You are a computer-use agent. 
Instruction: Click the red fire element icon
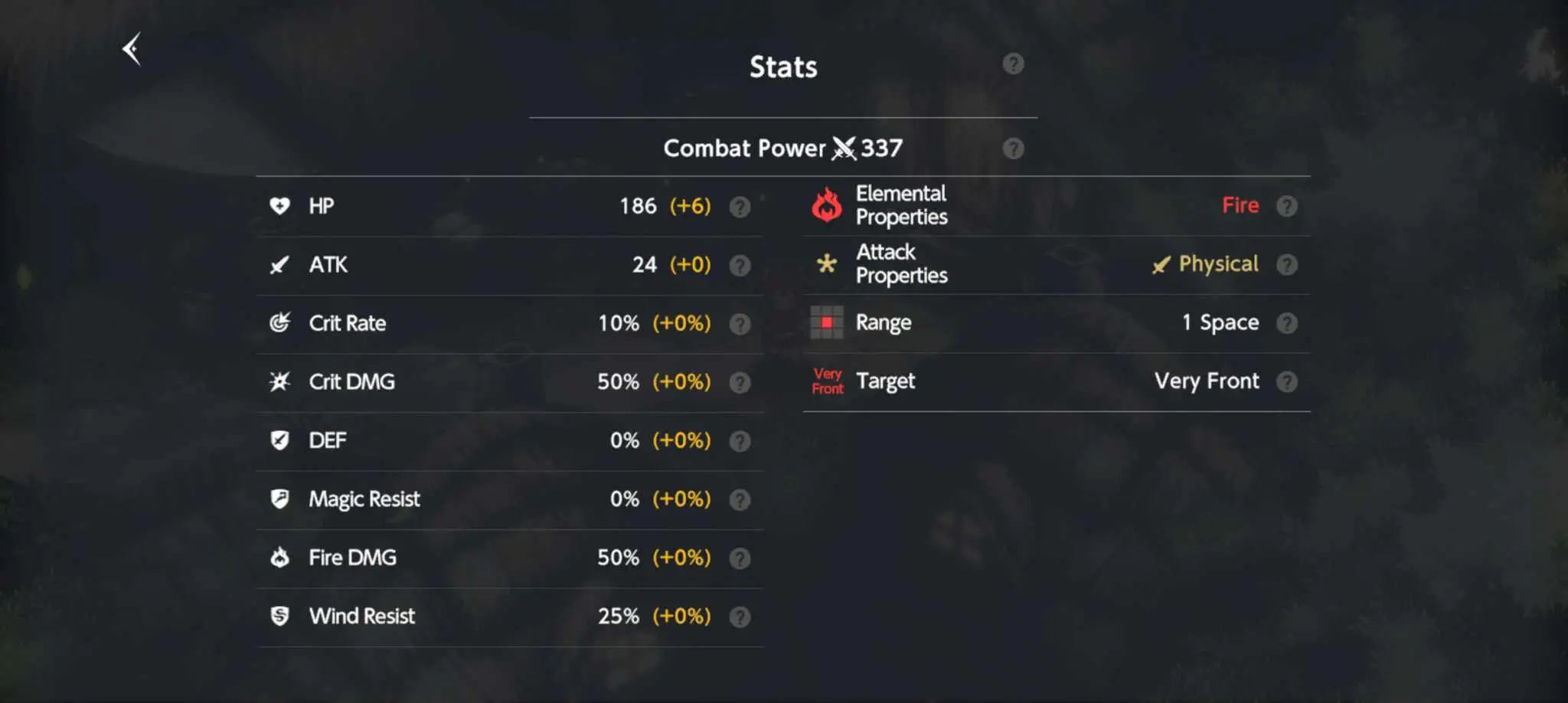pos(827,205)
